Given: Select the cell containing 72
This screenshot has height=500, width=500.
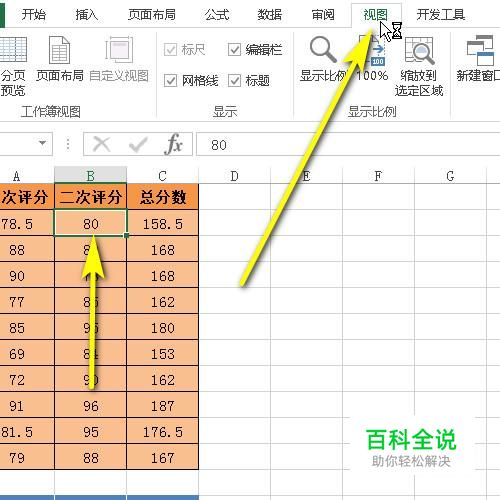Looking at the screenshot, I should tap(27, 379).
